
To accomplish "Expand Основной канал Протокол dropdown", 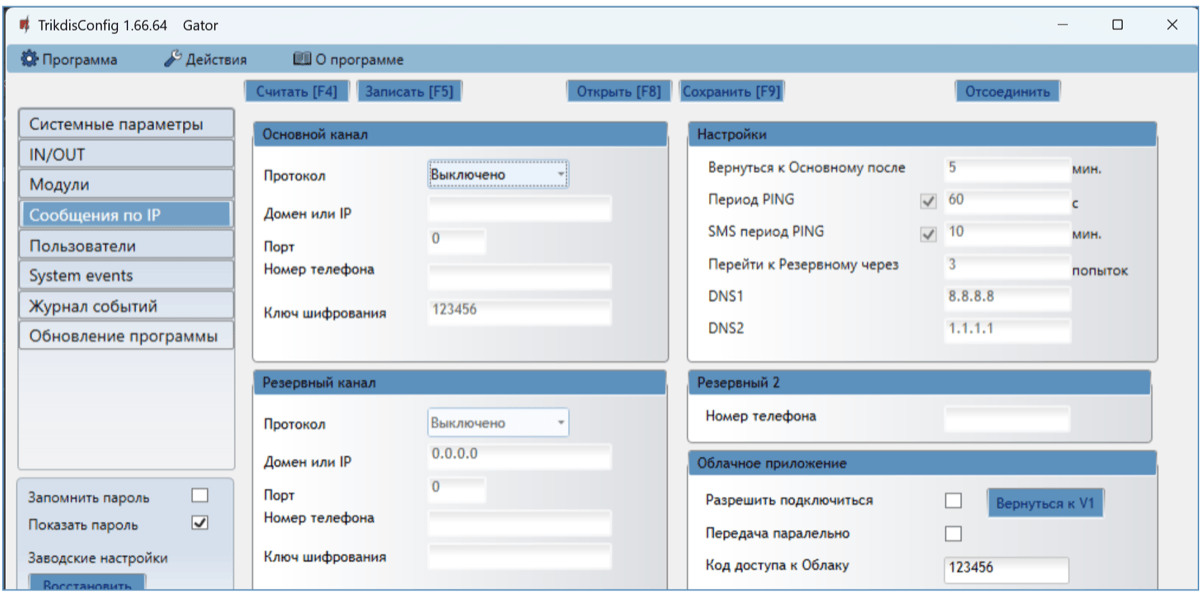I will coord(497,175).
